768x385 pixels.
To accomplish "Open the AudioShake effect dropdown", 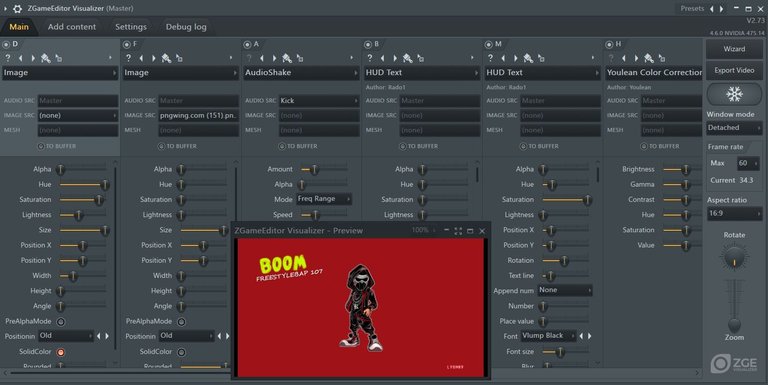I will coord(302,73).
